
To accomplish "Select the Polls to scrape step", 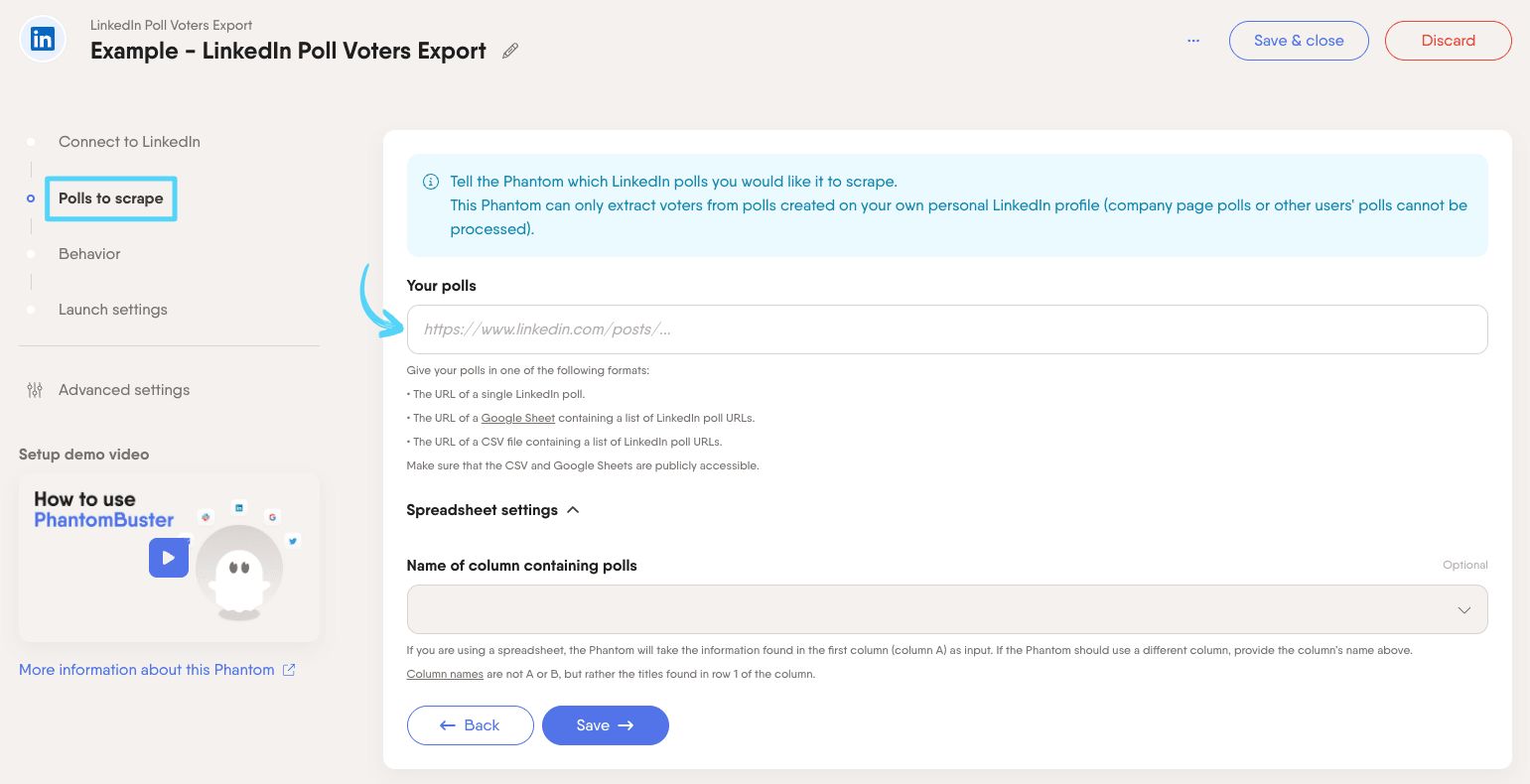I will pos(110,198).
